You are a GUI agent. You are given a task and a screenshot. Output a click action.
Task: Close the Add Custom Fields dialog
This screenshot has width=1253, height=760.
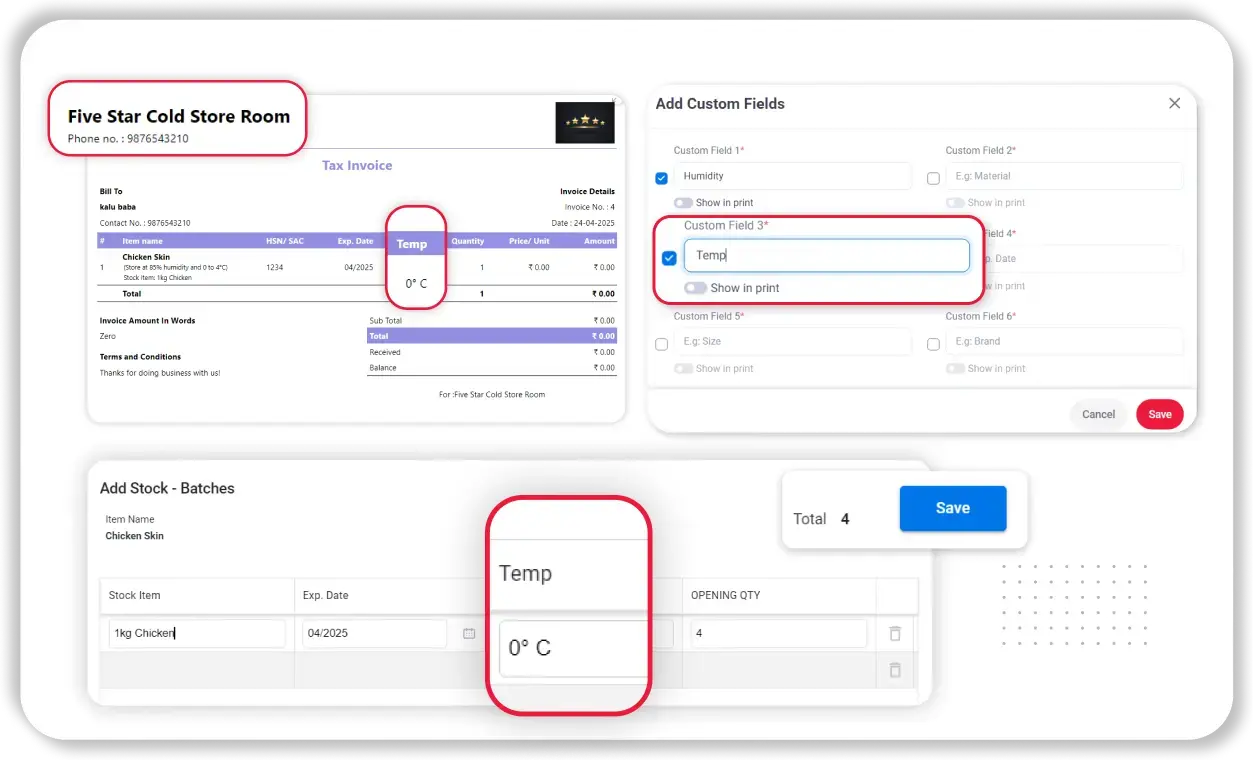click(1174, 104)
